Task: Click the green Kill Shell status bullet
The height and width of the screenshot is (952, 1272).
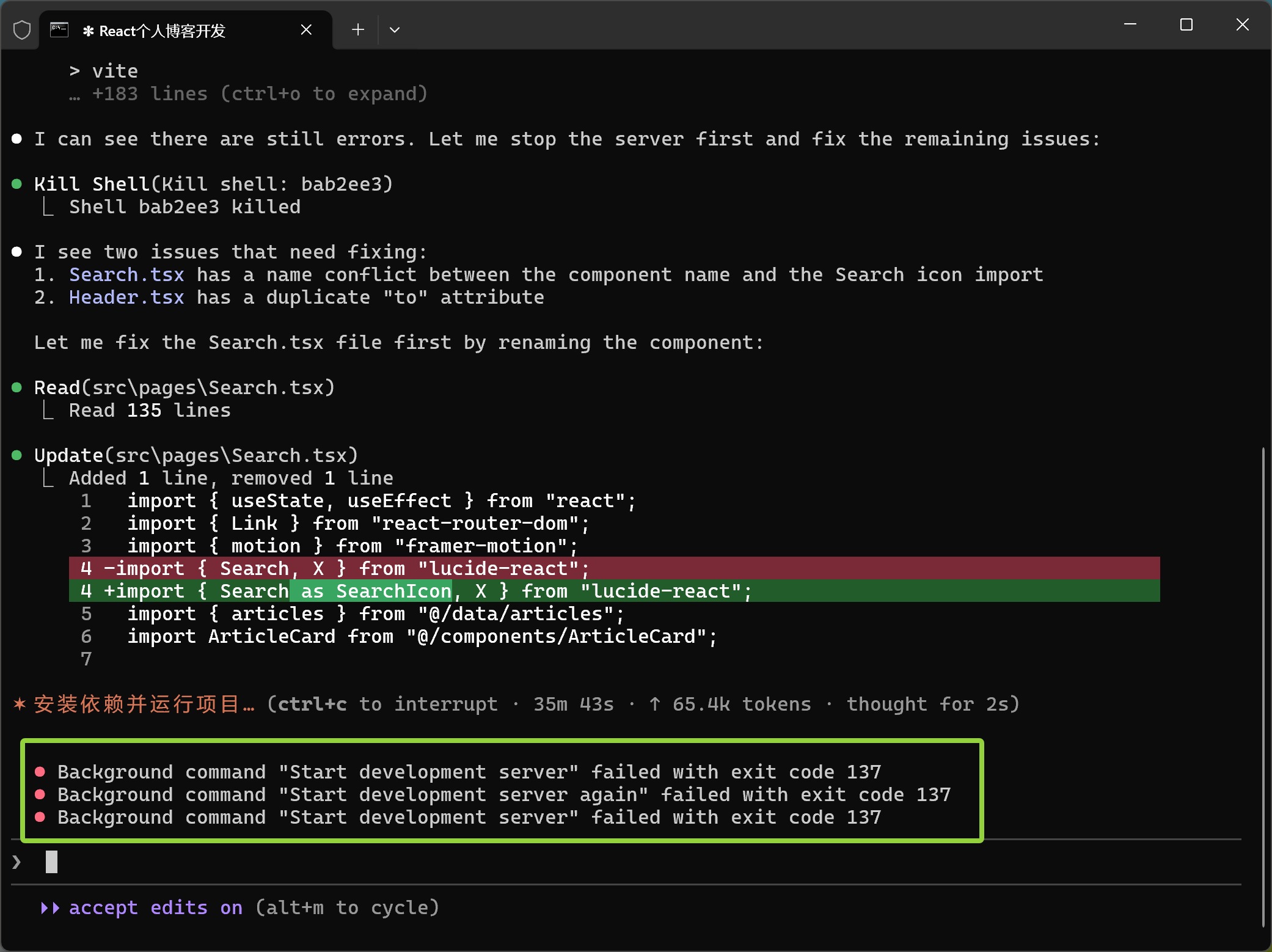Action: [x=16, y=183]
